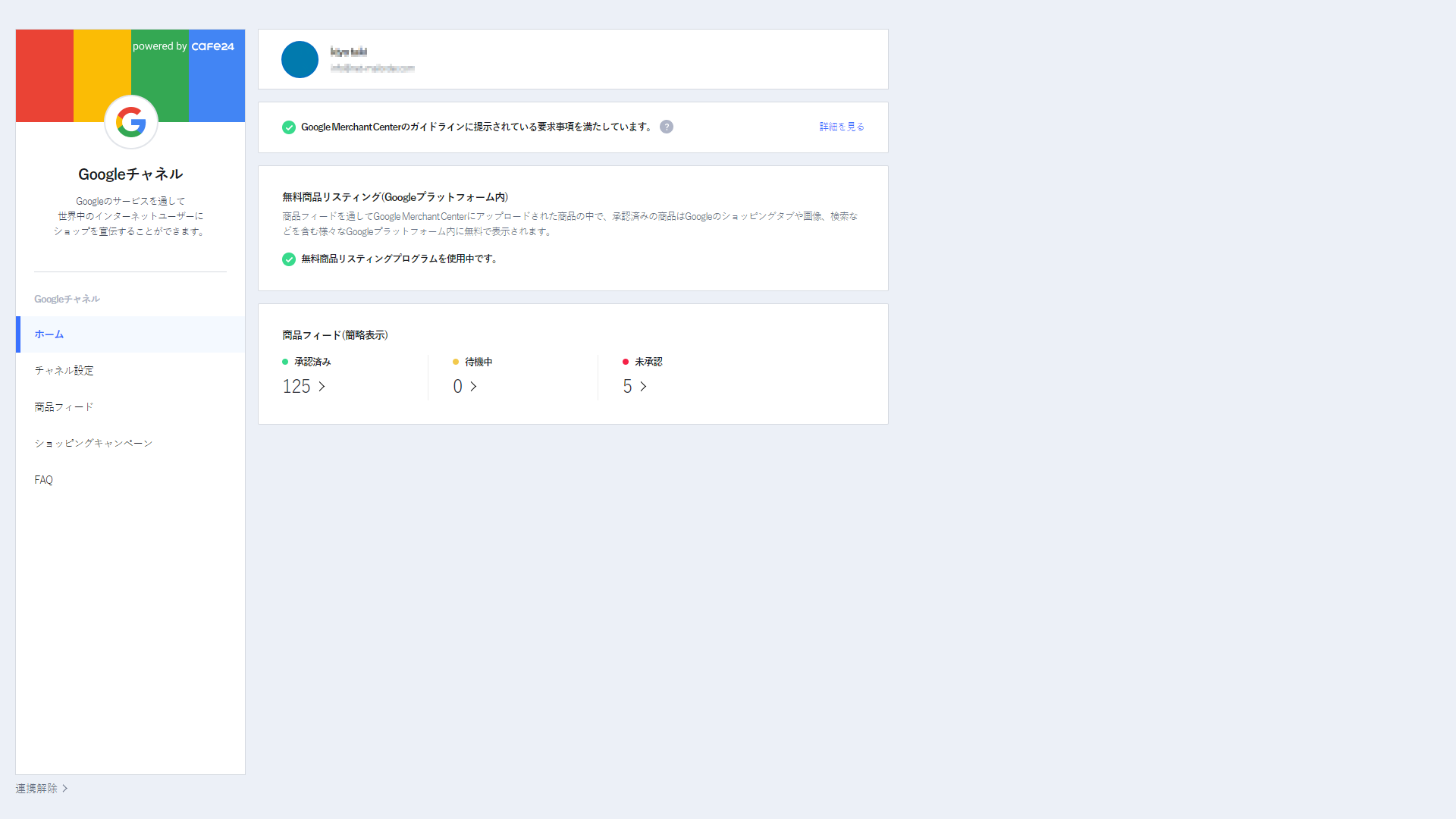Click the chevron next to 連携解除
The width and height of the screenshot is (1456, 819).
point(65,789)
